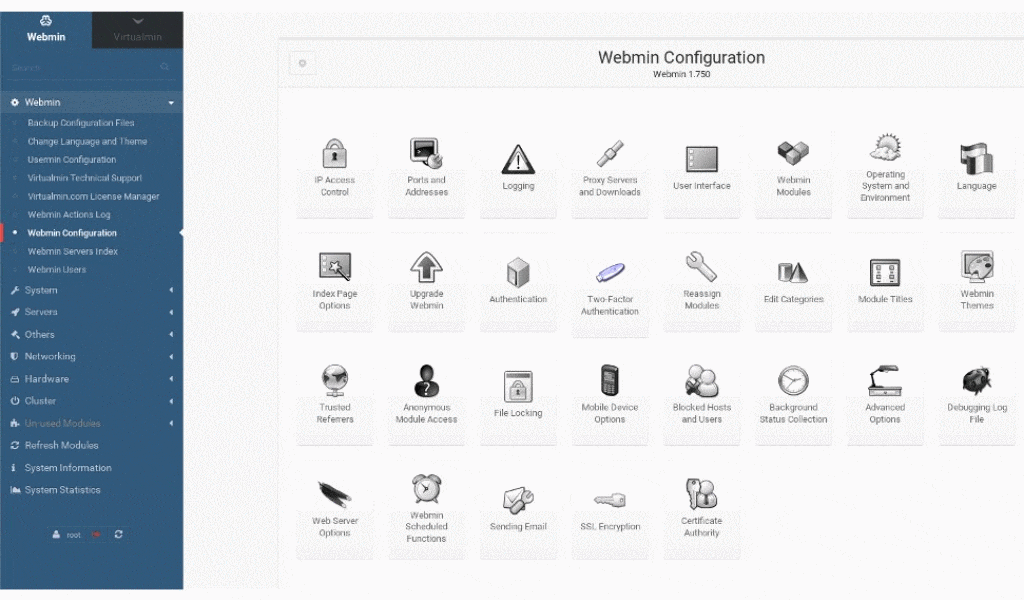Open the Edit Categories icon
Image resolution: width=1024 pixels, height=600 pixels.
coord(793,272)
